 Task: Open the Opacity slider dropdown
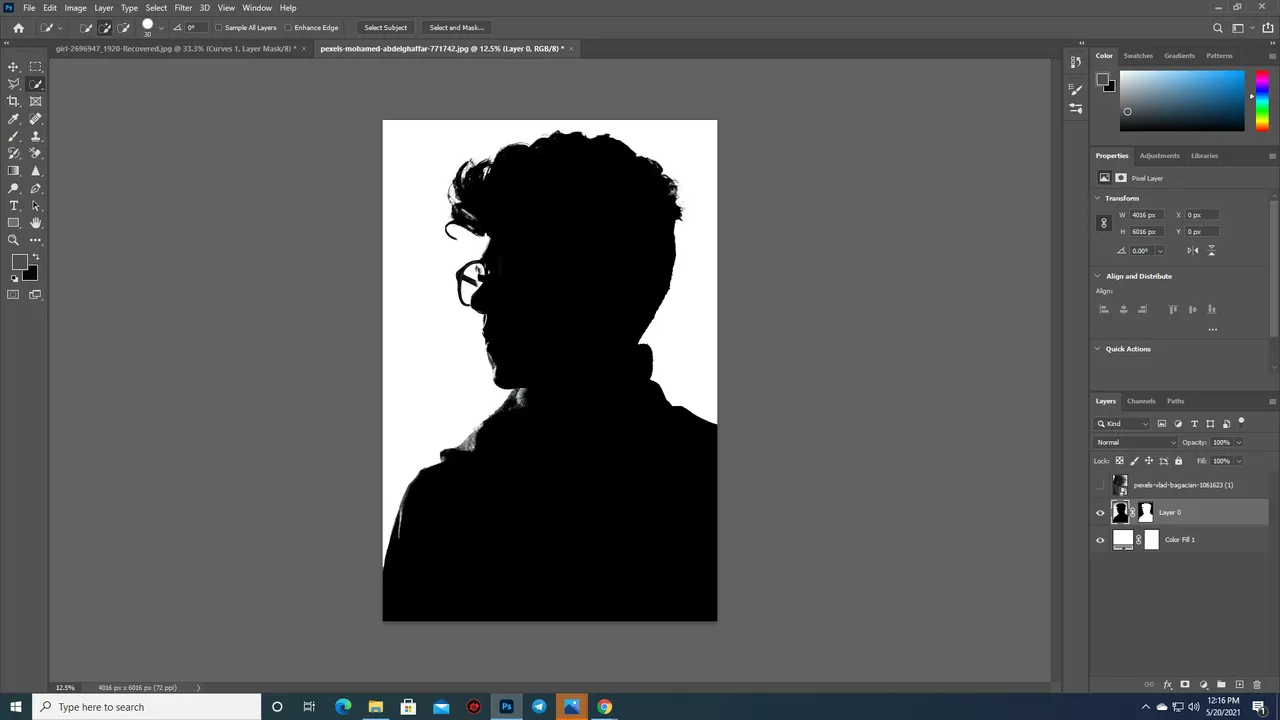coord(1238,442)
